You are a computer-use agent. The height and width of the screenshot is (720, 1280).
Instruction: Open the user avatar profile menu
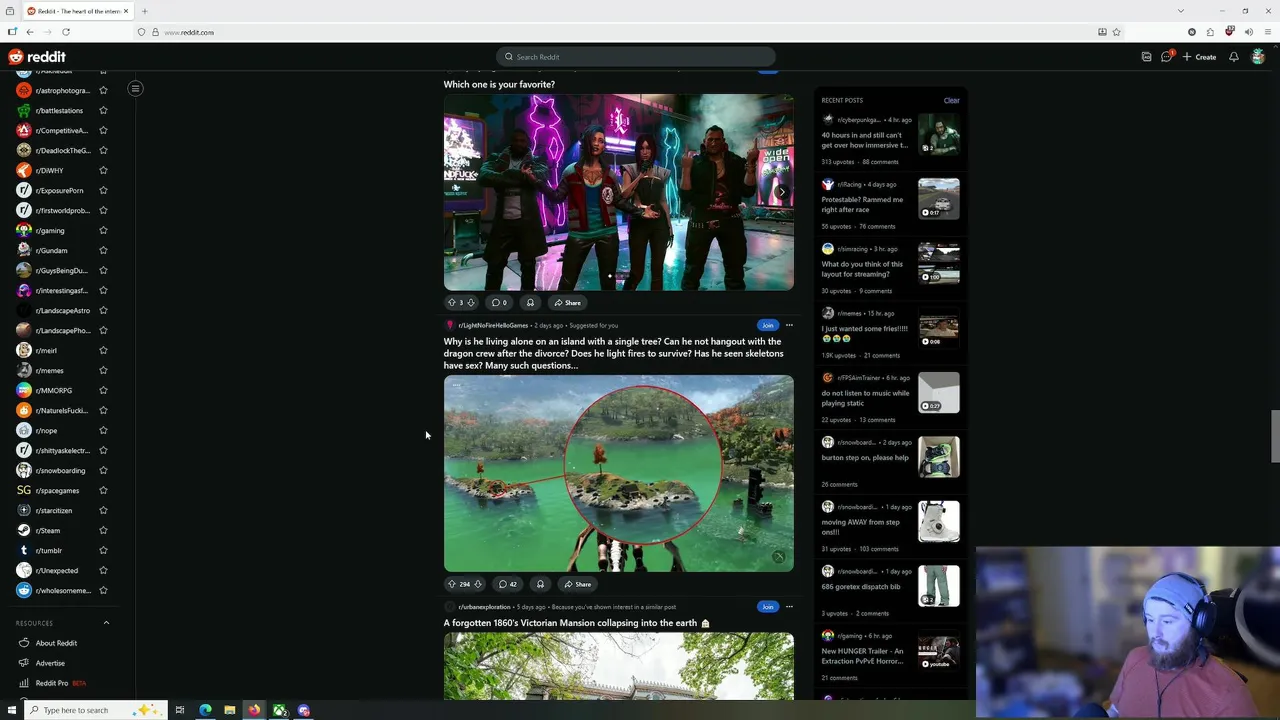point(1258,57)
